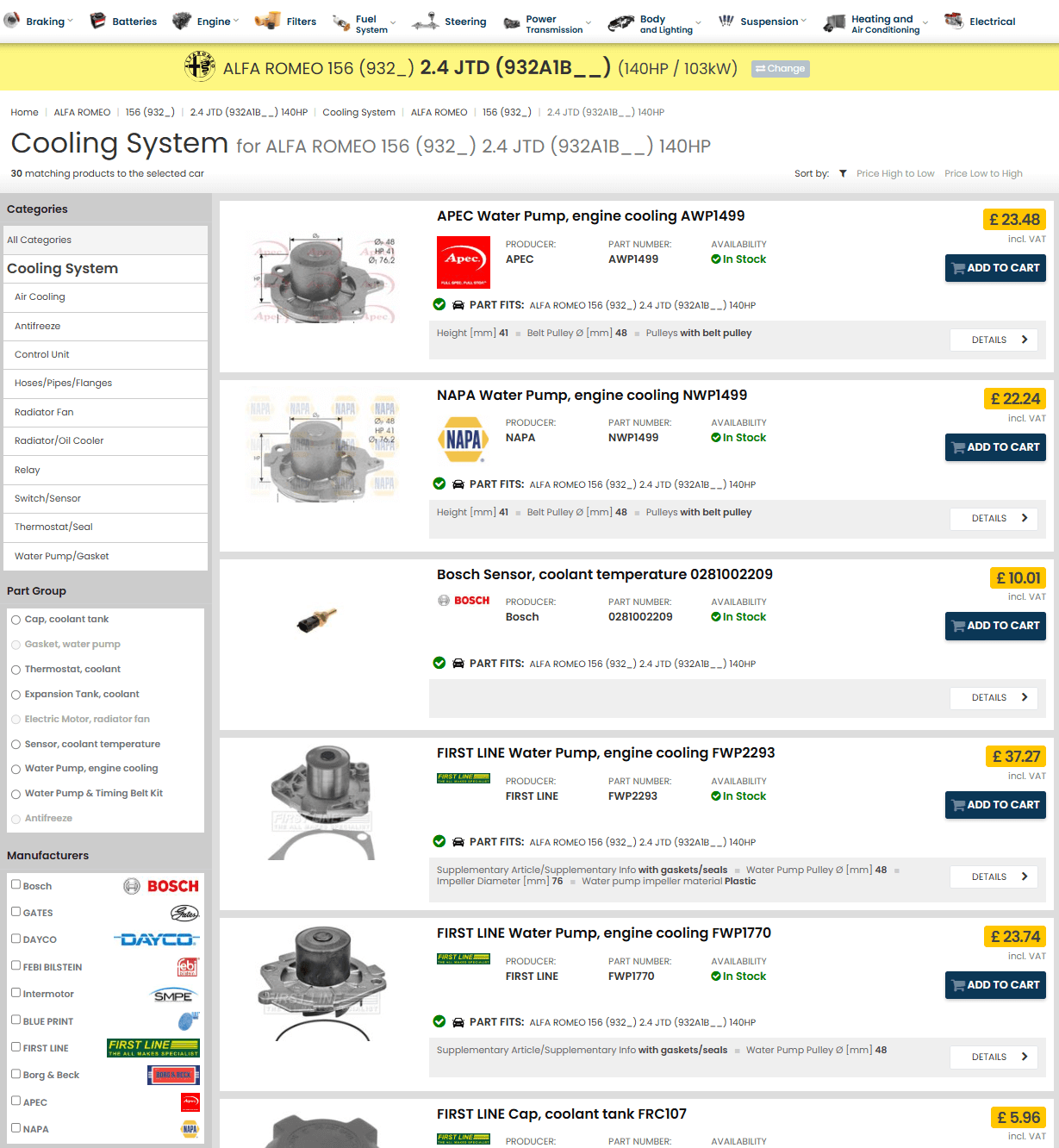This screenshot has height=1148, width=1059.
Task: Click the Power Transmission icon
Action: coord(512,23)
